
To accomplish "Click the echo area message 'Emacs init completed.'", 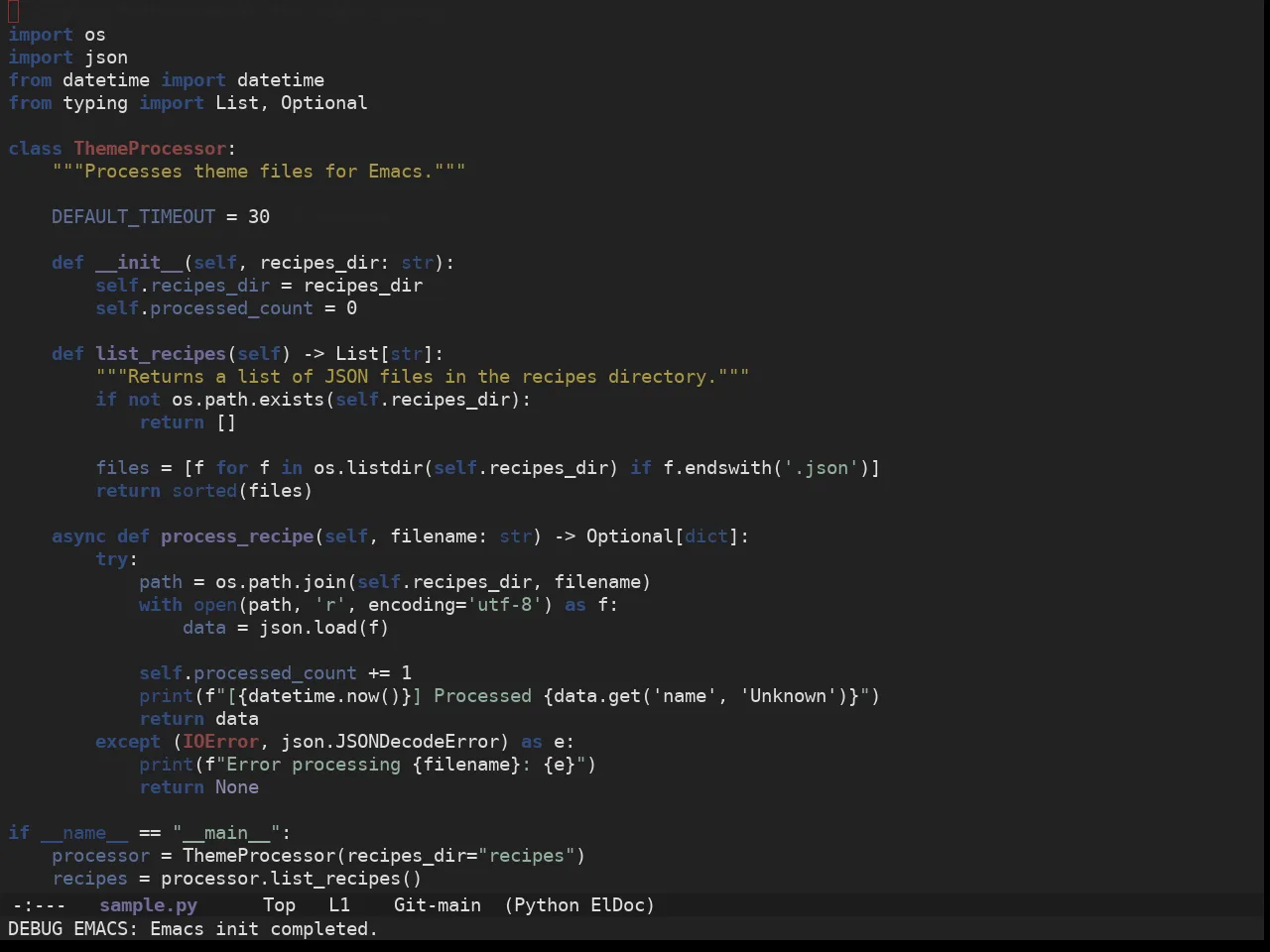I will [263, 928].
